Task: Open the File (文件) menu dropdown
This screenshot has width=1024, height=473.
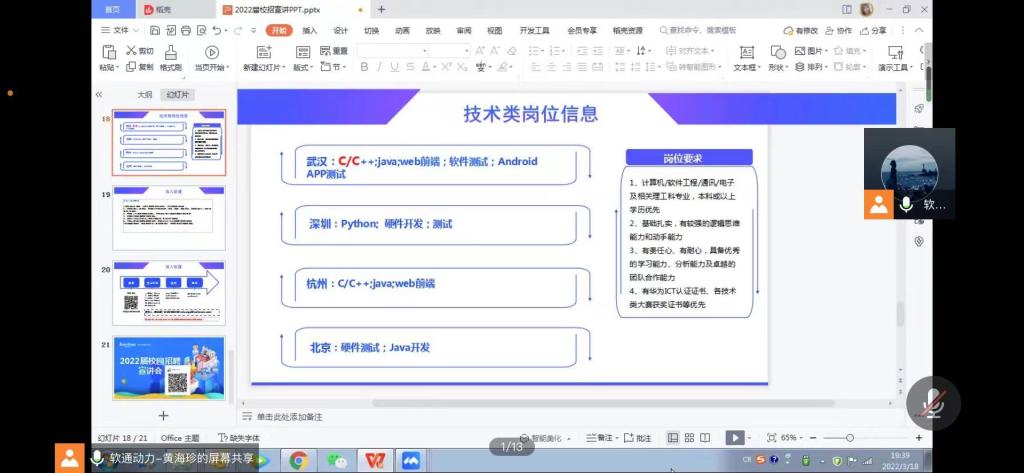Action: tap(120, 31)
